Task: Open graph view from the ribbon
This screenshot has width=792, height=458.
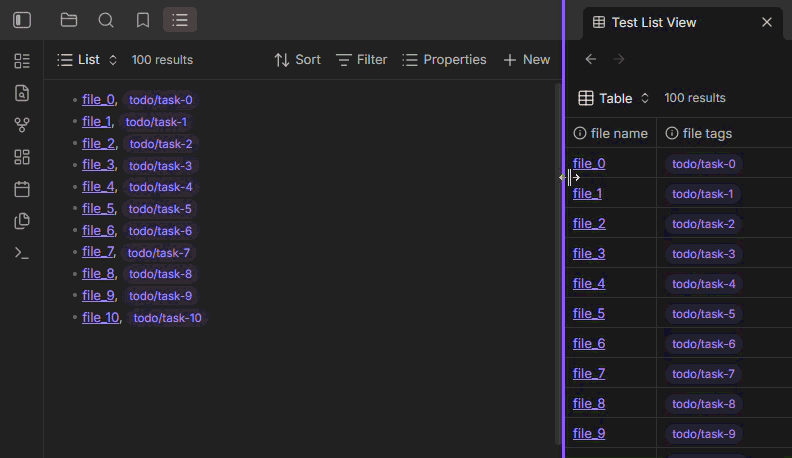Action: tap(22, 125)
